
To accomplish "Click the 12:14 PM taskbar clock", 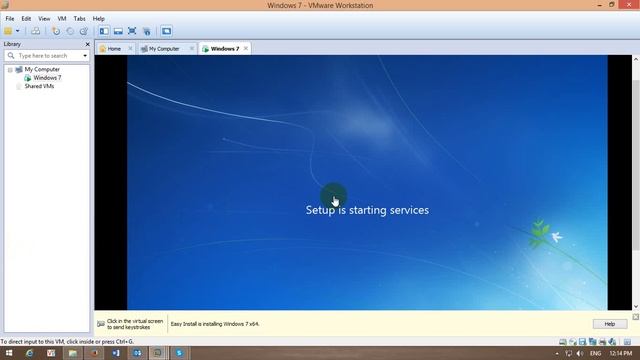I will pyautogui.click(x=621, y=353).
